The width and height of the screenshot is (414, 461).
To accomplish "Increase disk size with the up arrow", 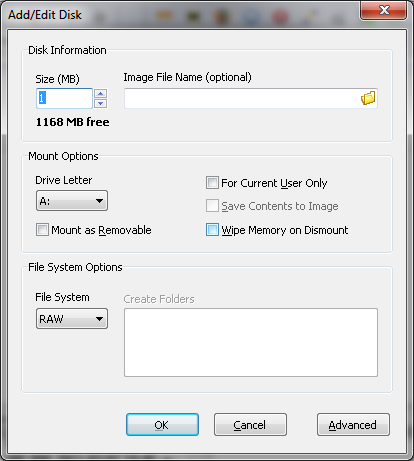I will point(101,94).
